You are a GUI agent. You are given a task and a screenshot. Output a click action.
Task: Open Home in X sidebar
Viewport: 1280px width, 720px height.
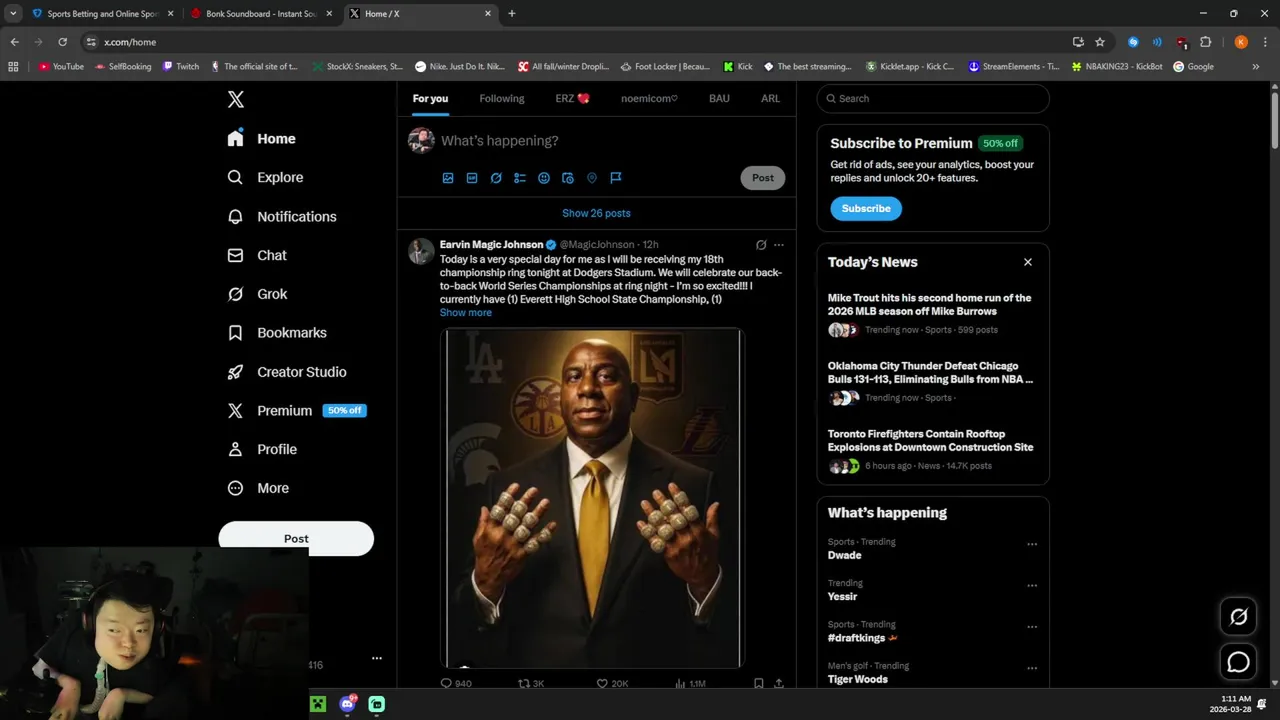click(x=261, y=139)
